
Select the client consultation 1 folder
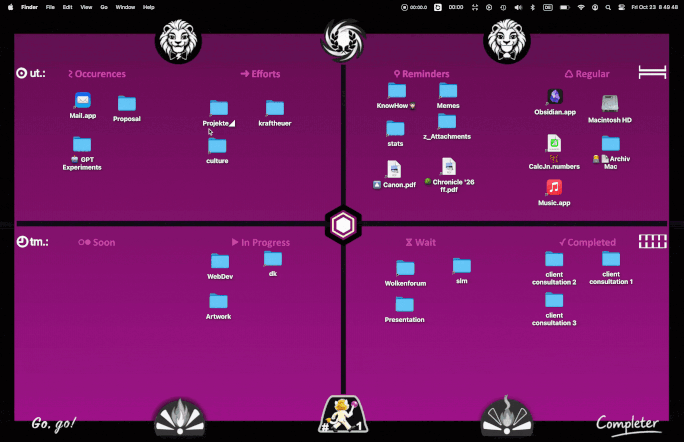click(x=611, y=259)
